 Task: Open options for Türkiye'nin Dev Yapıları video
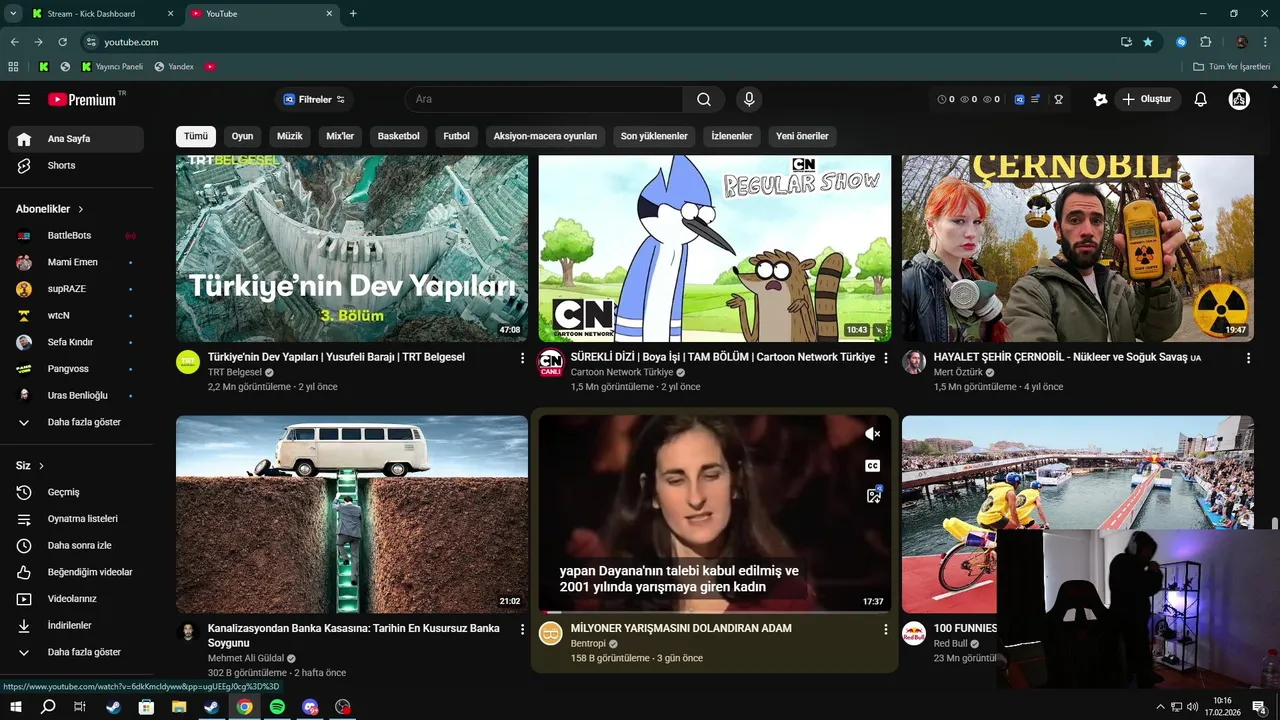click(x=522, y=358)
